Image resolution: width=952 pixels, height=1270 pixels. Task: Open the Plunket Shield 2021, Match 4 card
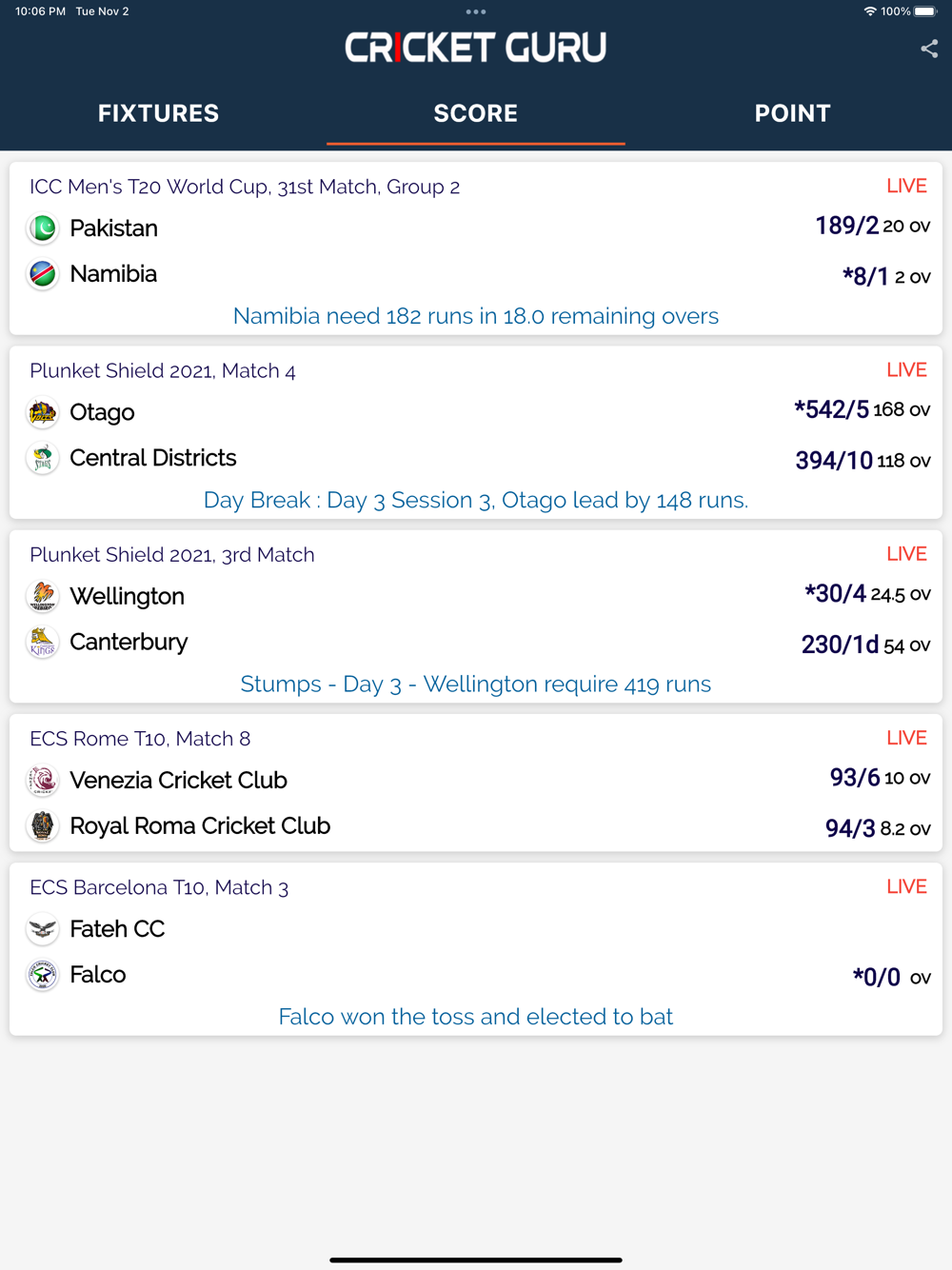pyautogui.click(x=476, y=432)
